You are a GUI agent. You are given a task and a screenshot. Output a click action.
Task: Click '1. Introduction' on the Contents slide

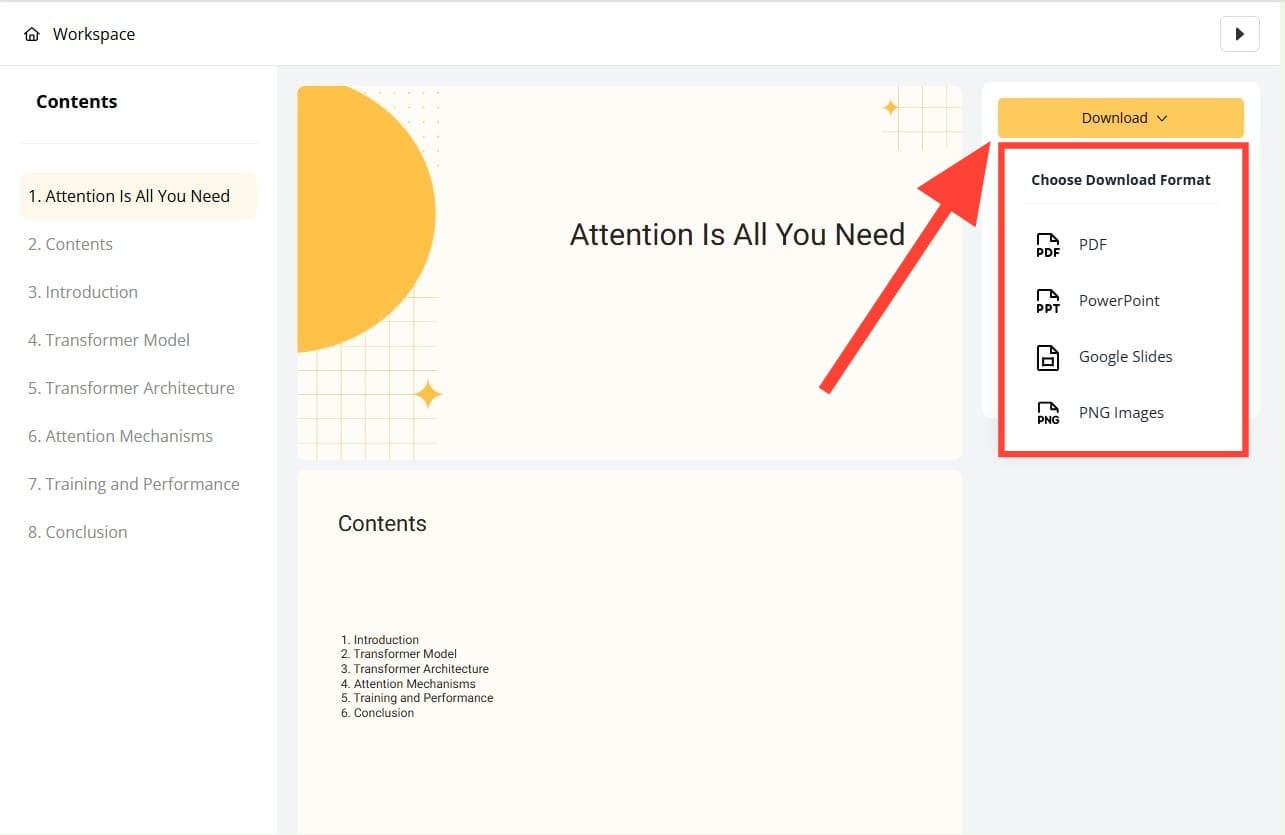tap(380, 640)
